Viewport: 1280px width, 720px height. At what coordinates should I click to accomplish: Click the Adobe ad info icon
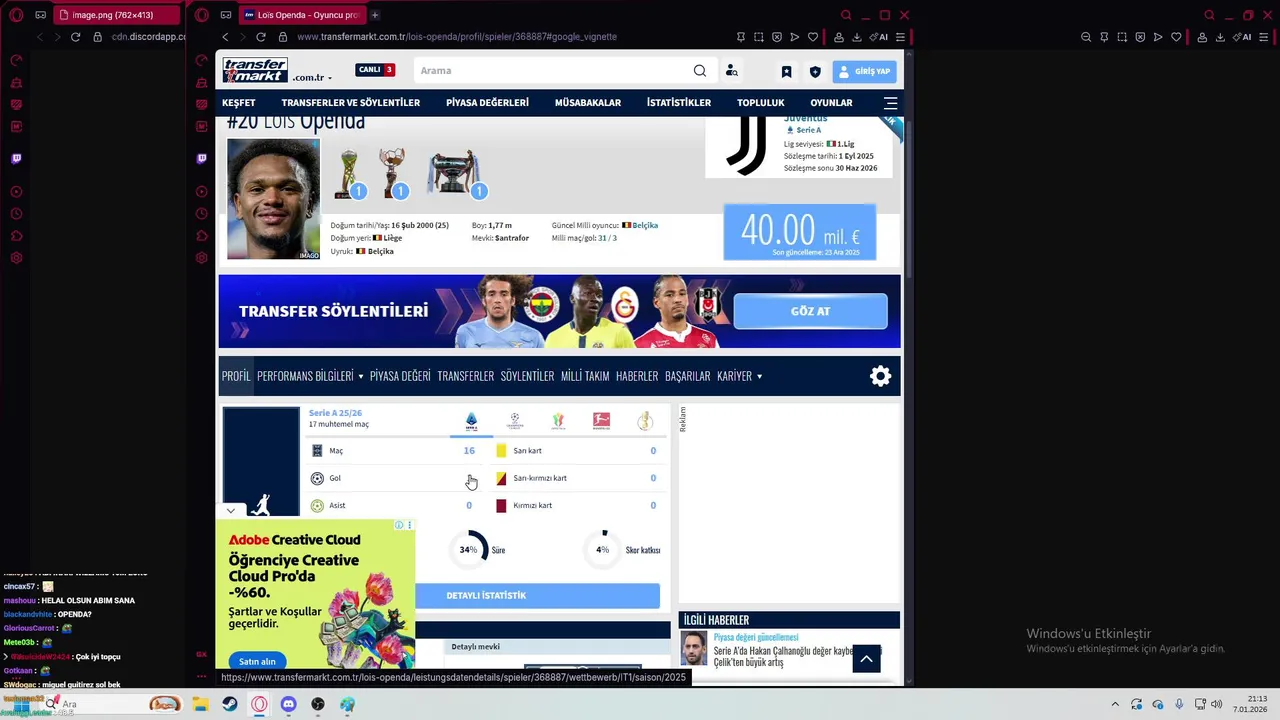[x=399, y=525]
